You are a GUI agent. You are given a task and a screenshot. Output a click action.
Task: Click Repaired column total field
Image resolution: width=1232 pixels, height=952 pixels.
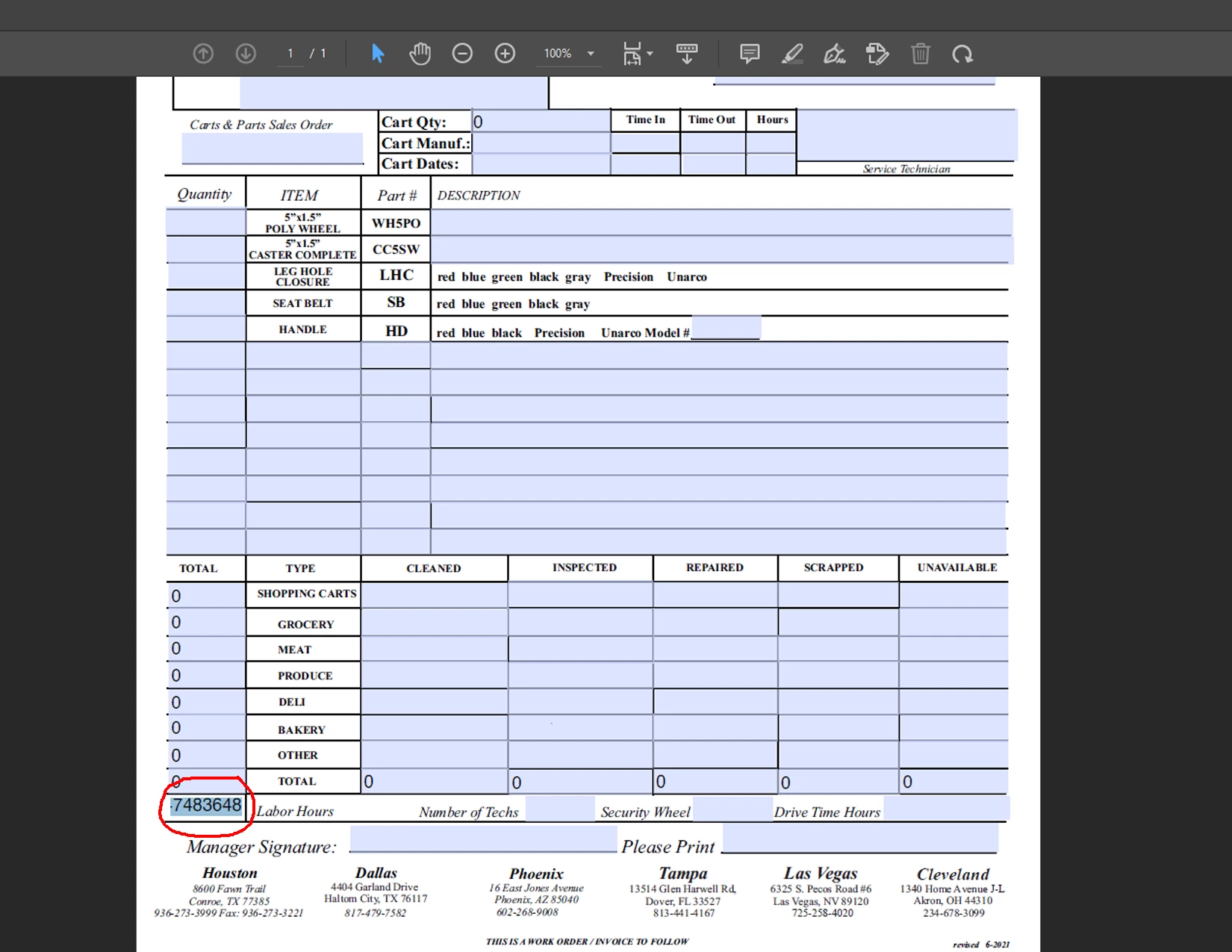click(x=715, y=781)
